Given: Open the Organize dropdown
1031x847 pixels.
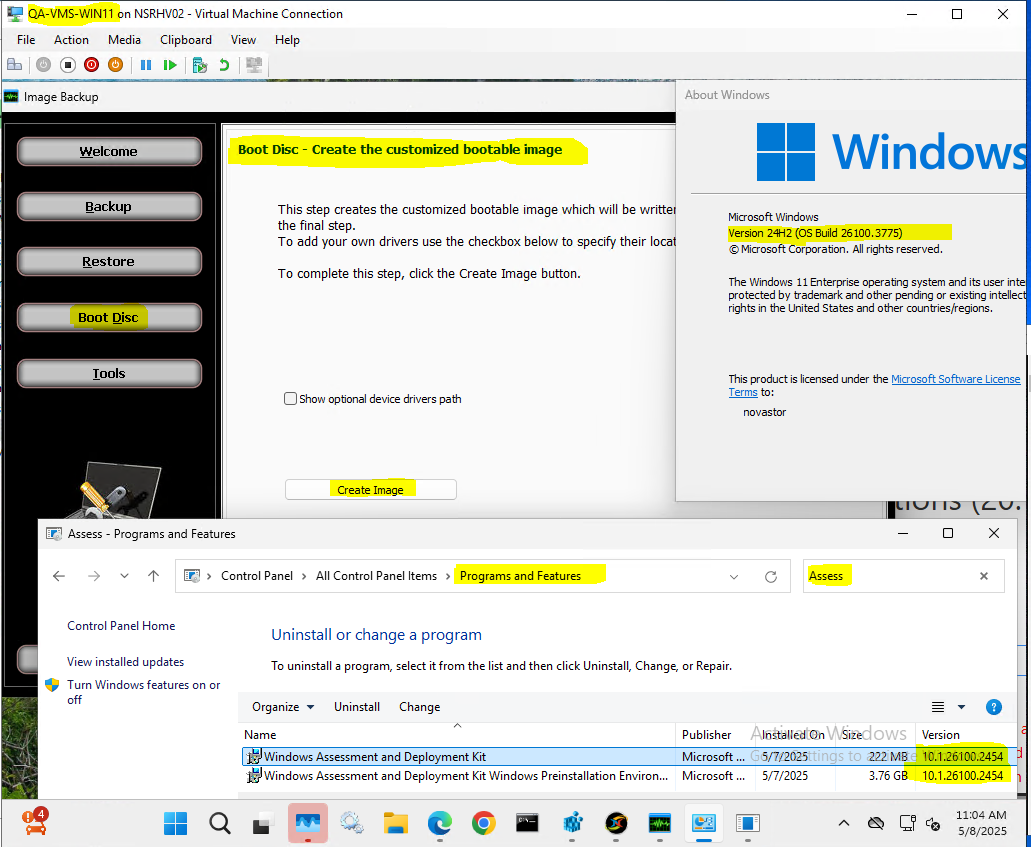Looking at the screenshot, I should click(283, 707).
